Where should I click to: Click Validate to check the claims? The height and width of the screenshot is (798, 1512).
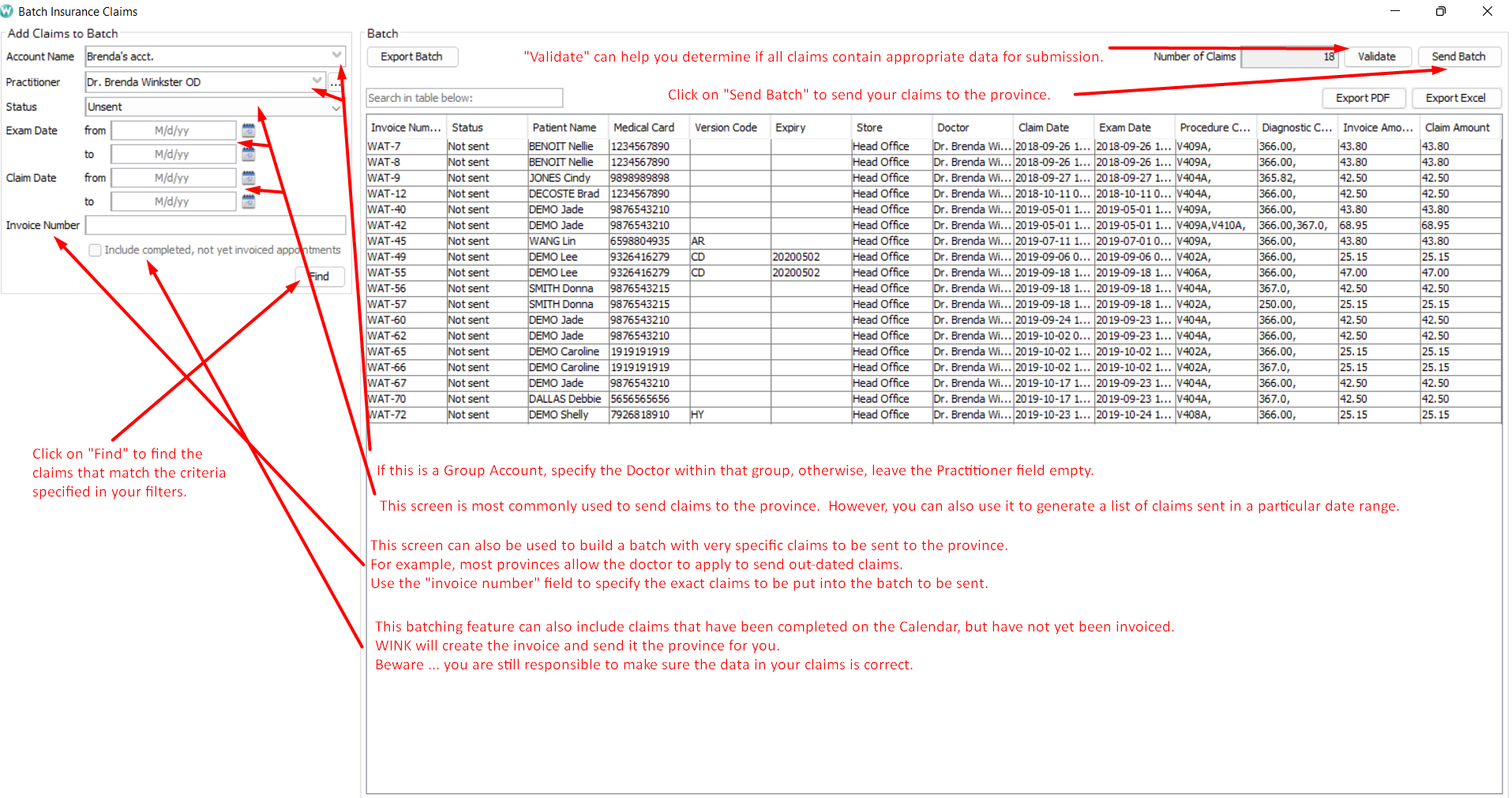coord(1376,56)
